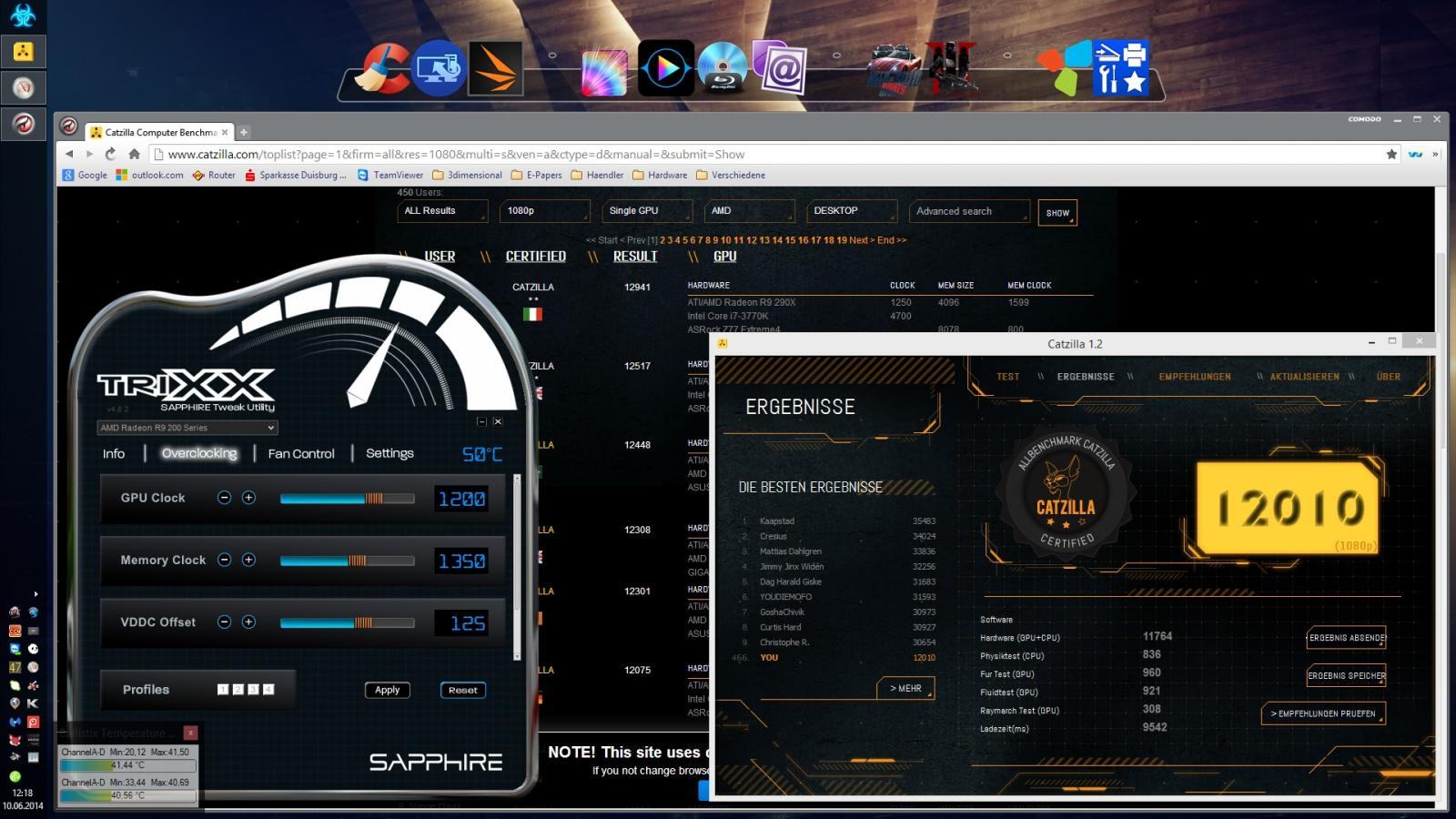This screenshot has width=1456, height=819.
Task: Open the Comodo Dragon menu logo button
Action: pos(68,127)
